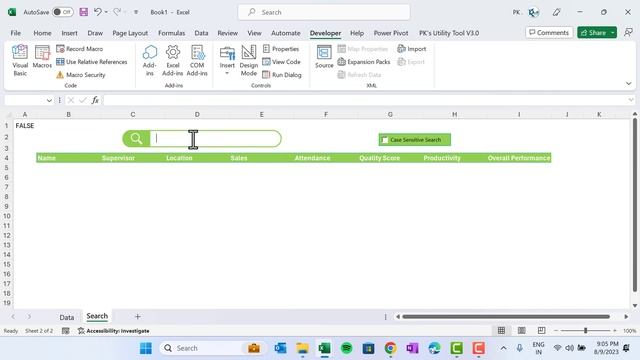Switch to Page Break Preview
The height and width of the screenshot is (360, 640).
pos(541,331)
